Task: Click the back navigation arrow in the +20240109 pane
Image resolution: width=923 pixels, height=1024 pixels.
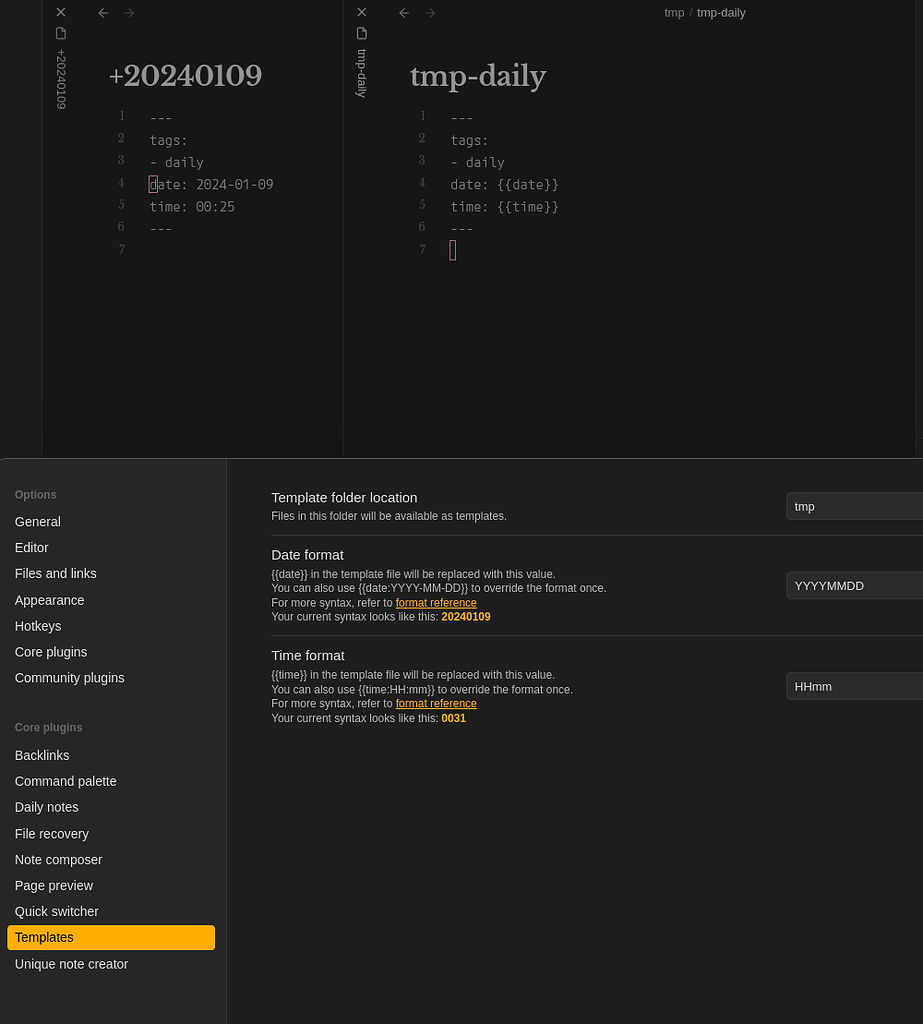Action: (x=103, y=12)
